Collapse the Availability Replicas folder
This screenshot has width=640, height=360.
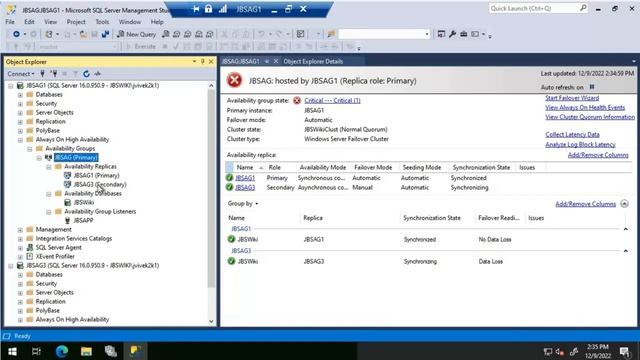(x=49, y=167)
